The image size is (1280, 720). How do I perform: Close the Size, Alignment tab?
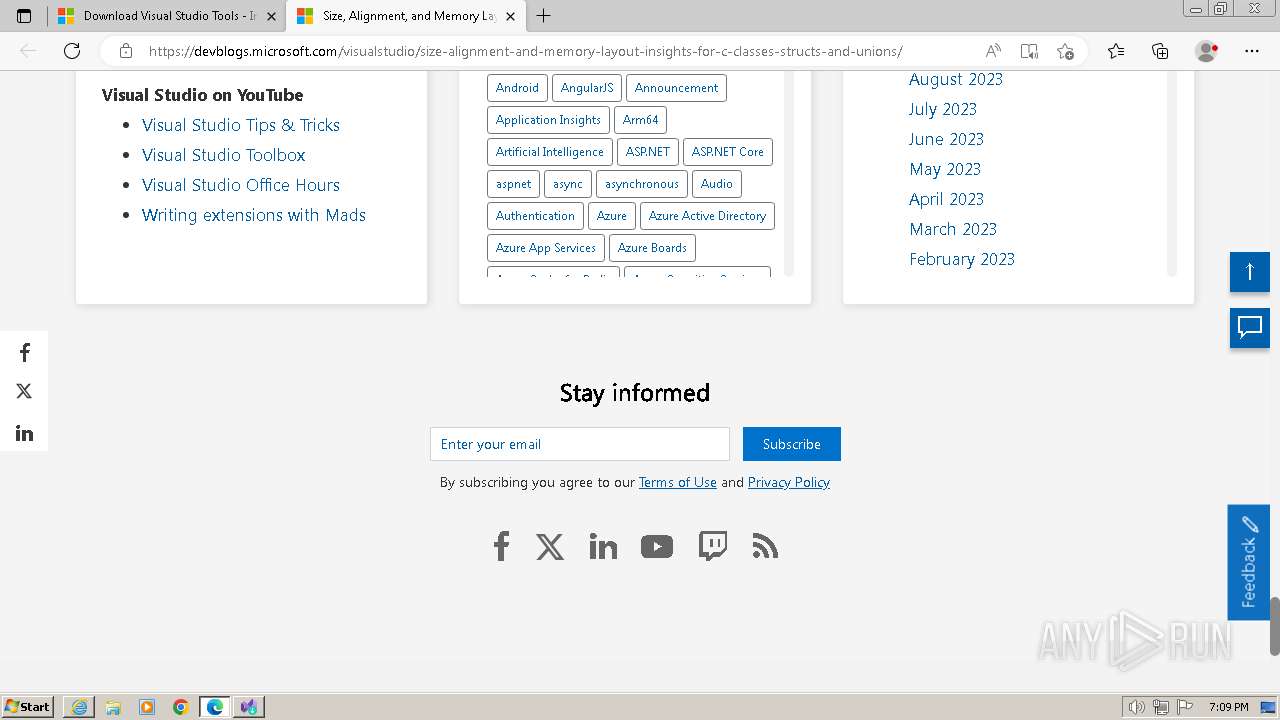pyautogui.click(x=510, y=16)
